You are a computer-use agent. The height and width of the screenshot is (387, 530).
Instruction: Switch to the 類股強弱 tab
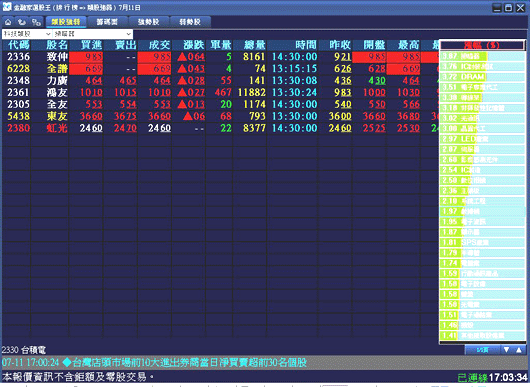66,22
